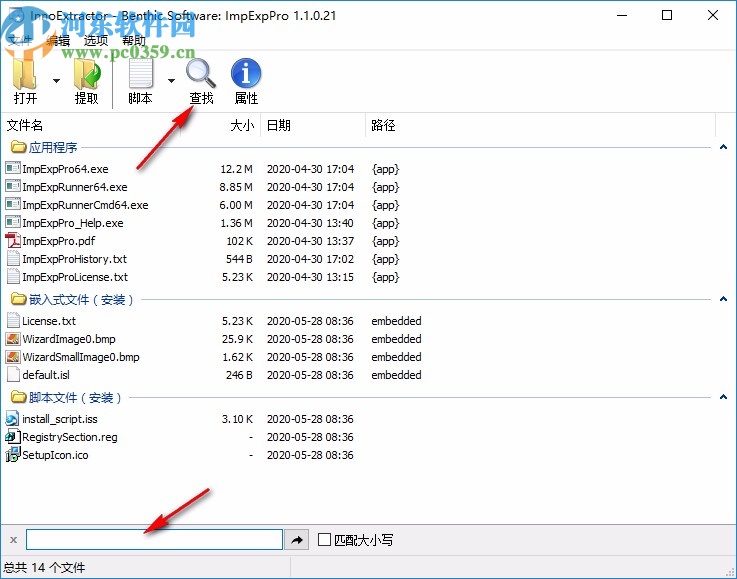The image size is (737, 579).
Task: Click the 12.2 M size value
Action: click(236, 169)
